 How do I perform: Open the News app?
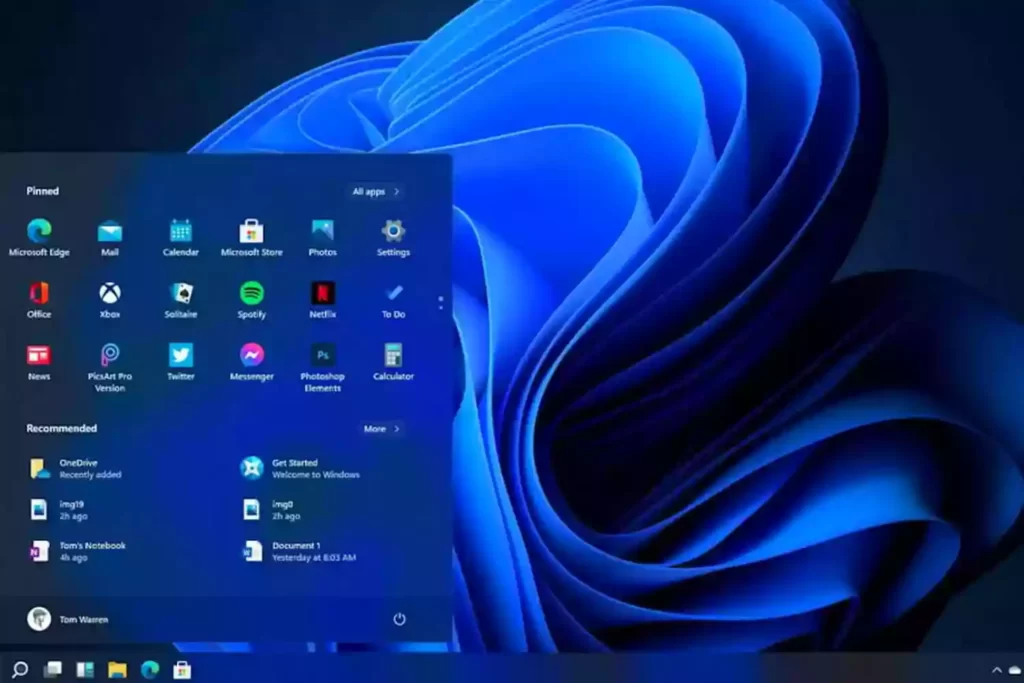pos(39,362)
